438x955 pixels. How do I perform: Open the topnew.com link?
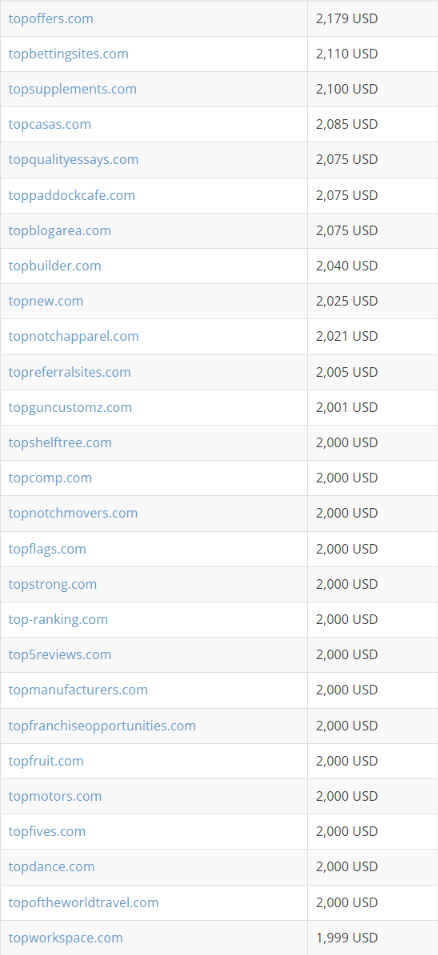tap(46, 301)
